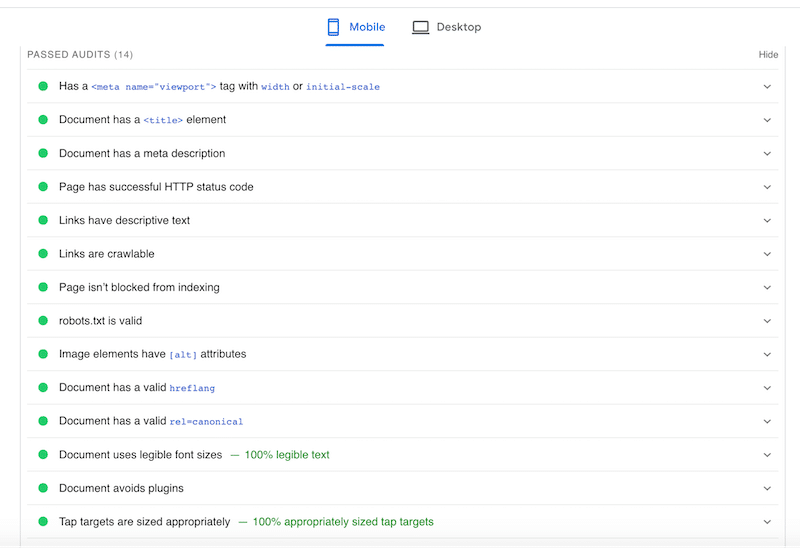Screen dimensions: 800x548
Task: Hide the passed audits list
Action: click(768, 55)
